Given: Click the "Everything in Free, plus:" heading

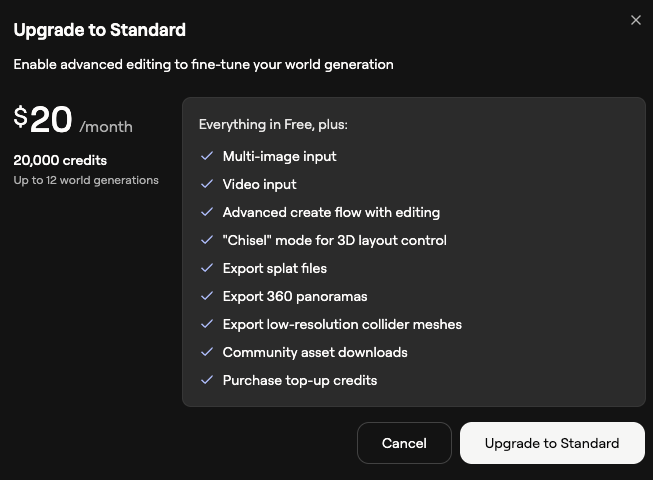Looking at the screenshot, I should pyautogui.click(x=273, y=125).
